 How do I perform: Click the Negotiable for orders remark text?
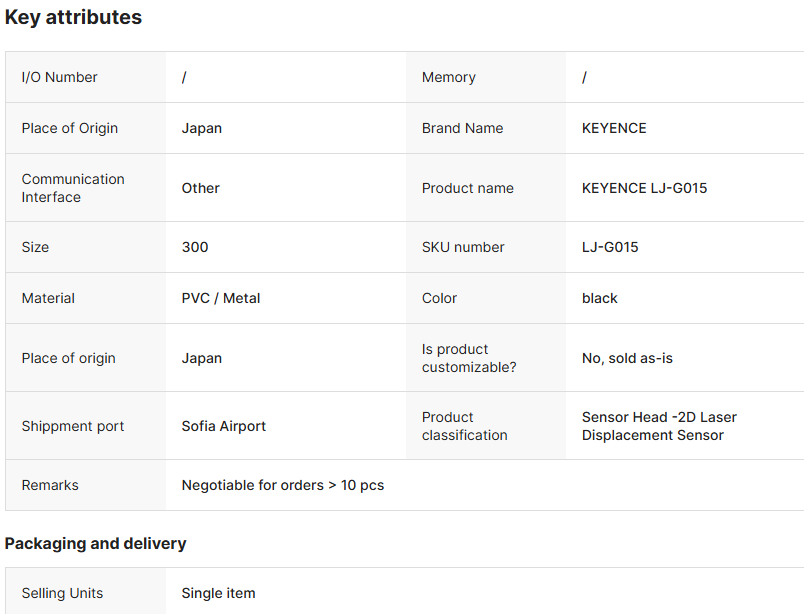pyautogui.click(x=283, y=485)
